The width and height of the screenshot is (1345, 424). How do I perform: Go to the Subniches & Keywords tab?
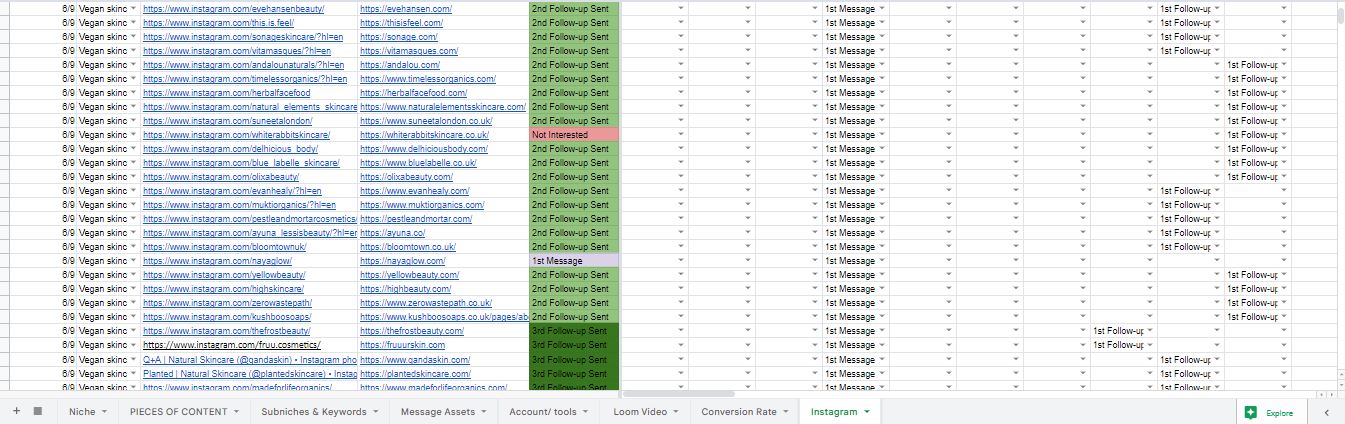(x=314, y=411)
